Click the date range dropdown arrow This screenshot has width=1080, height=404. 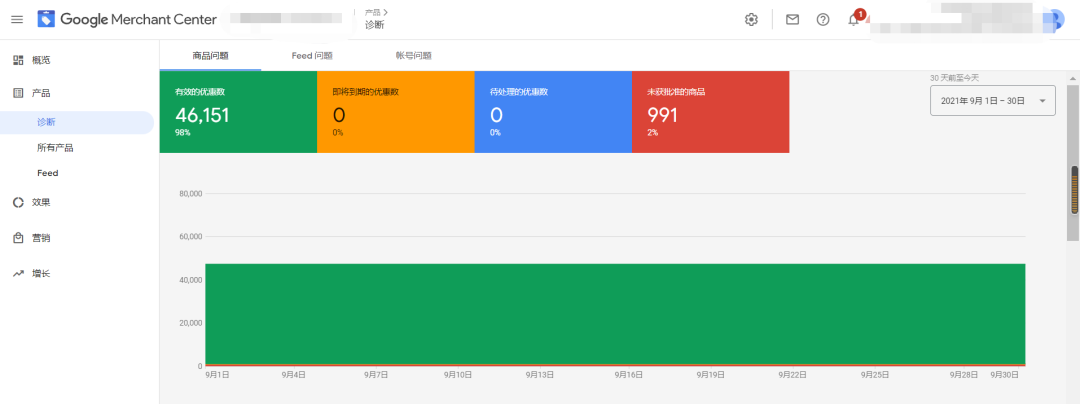click(x=1042, y=101)
